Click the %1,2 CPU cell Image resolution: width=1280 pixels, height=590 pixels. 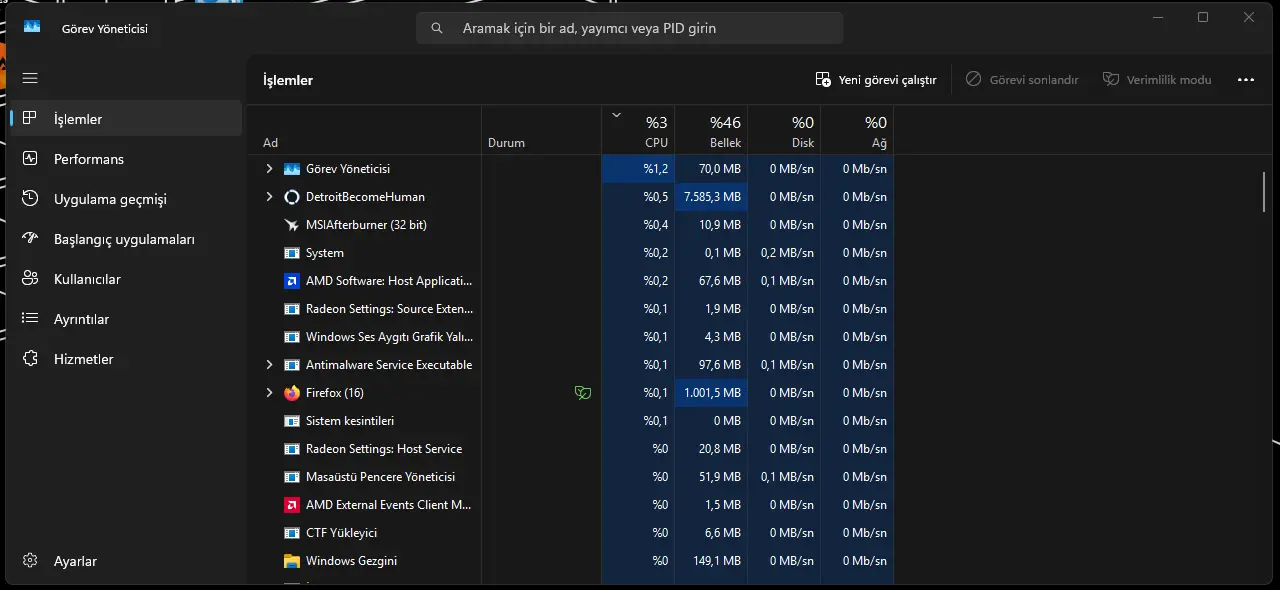click(x=638, y=169)
